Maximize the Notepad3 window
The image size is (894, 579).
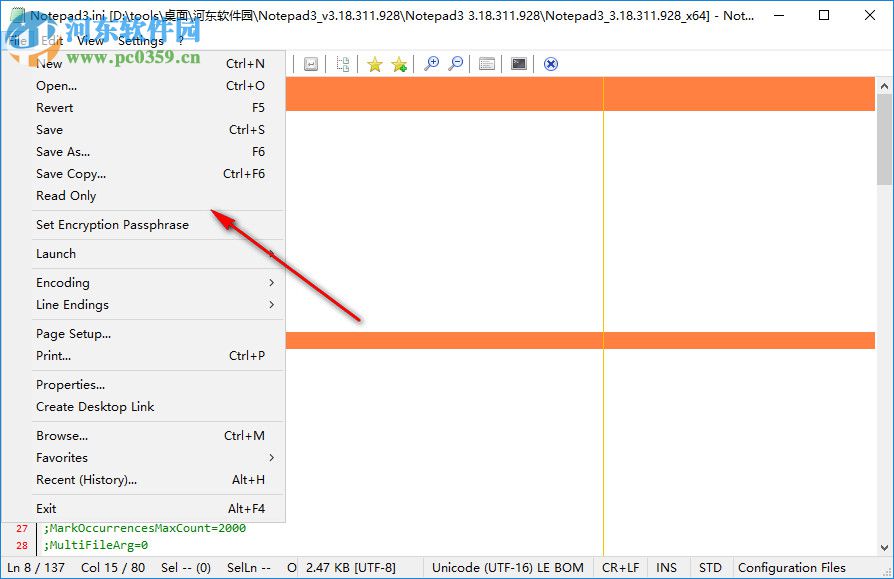(824, 15)
